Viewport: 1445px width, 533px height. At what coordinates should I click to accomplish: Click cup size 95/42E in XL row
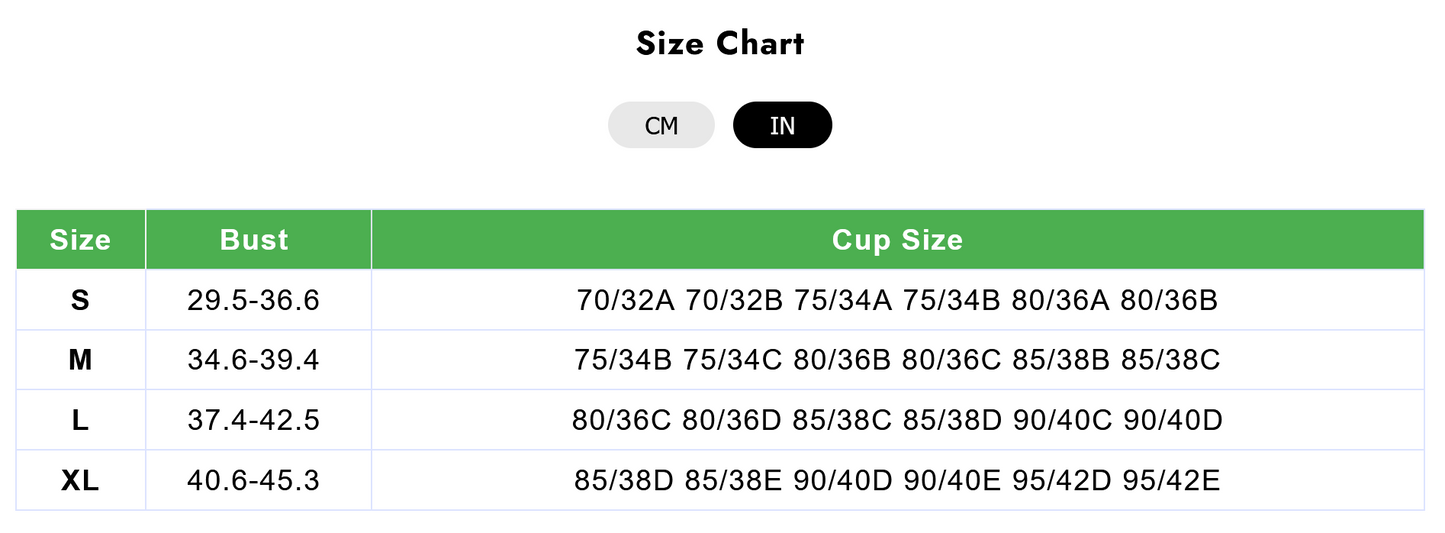[1171, 481]
